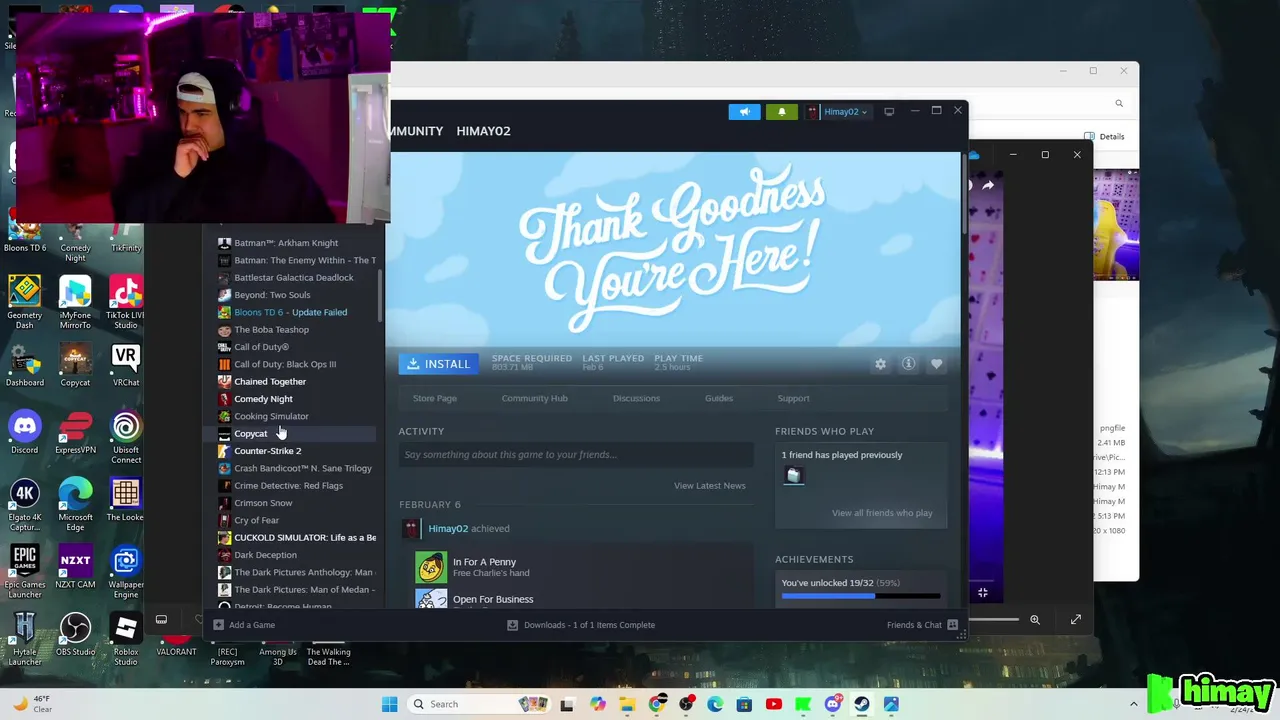Select Comedy Night in library list

[x=263, y=399]
